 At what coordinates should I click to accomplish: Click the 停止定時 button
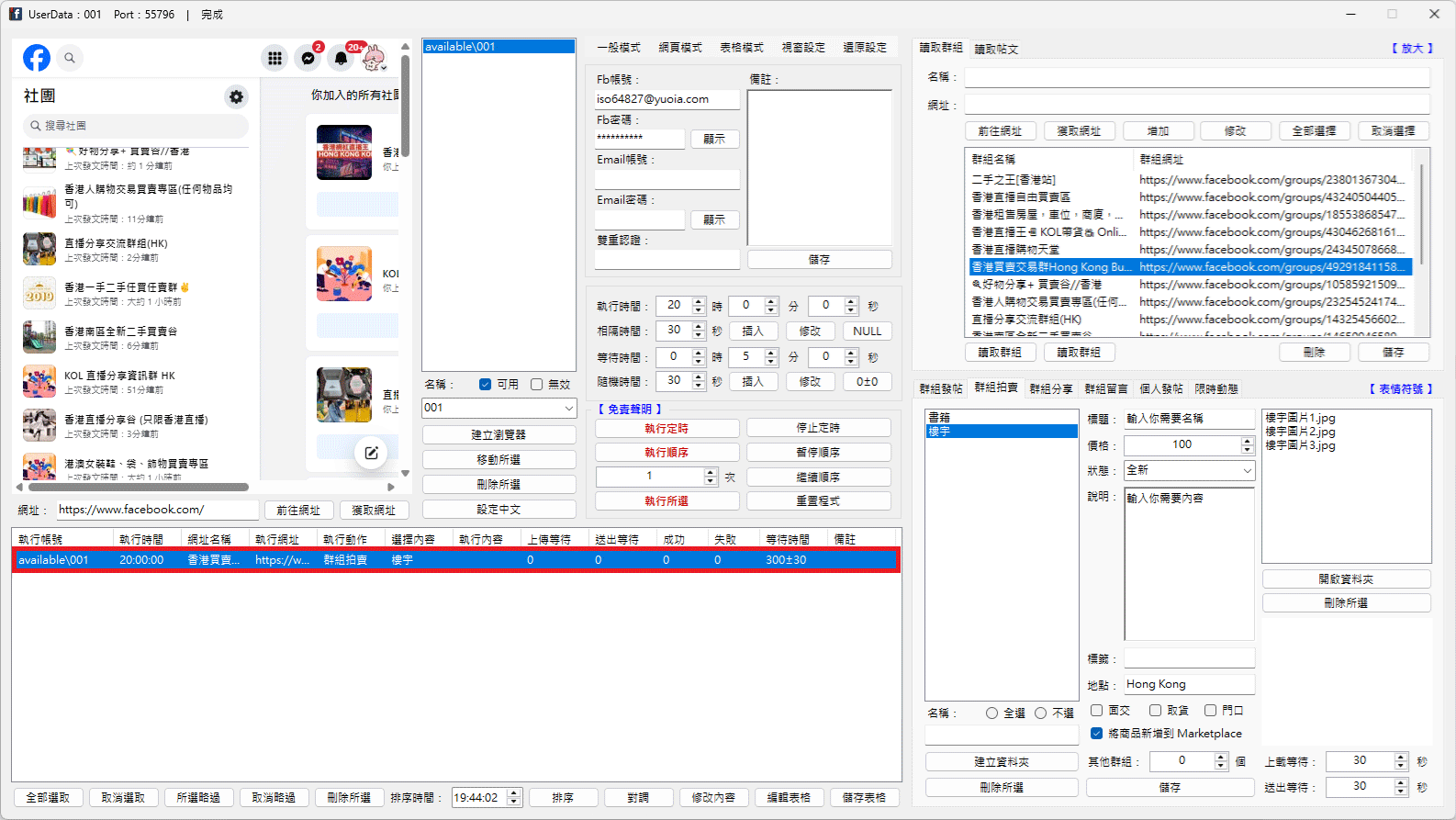click(x=819, y=428)
